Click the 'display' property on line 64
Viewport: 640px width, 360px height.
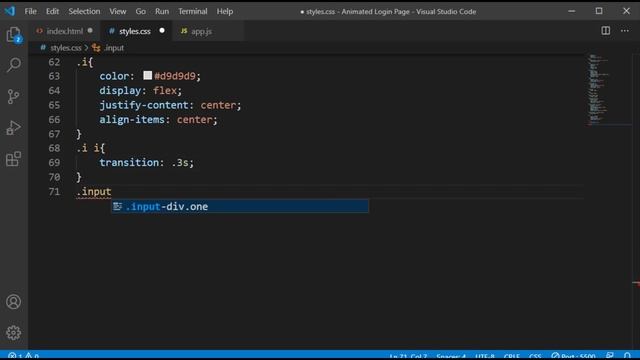tap(120, 91)
